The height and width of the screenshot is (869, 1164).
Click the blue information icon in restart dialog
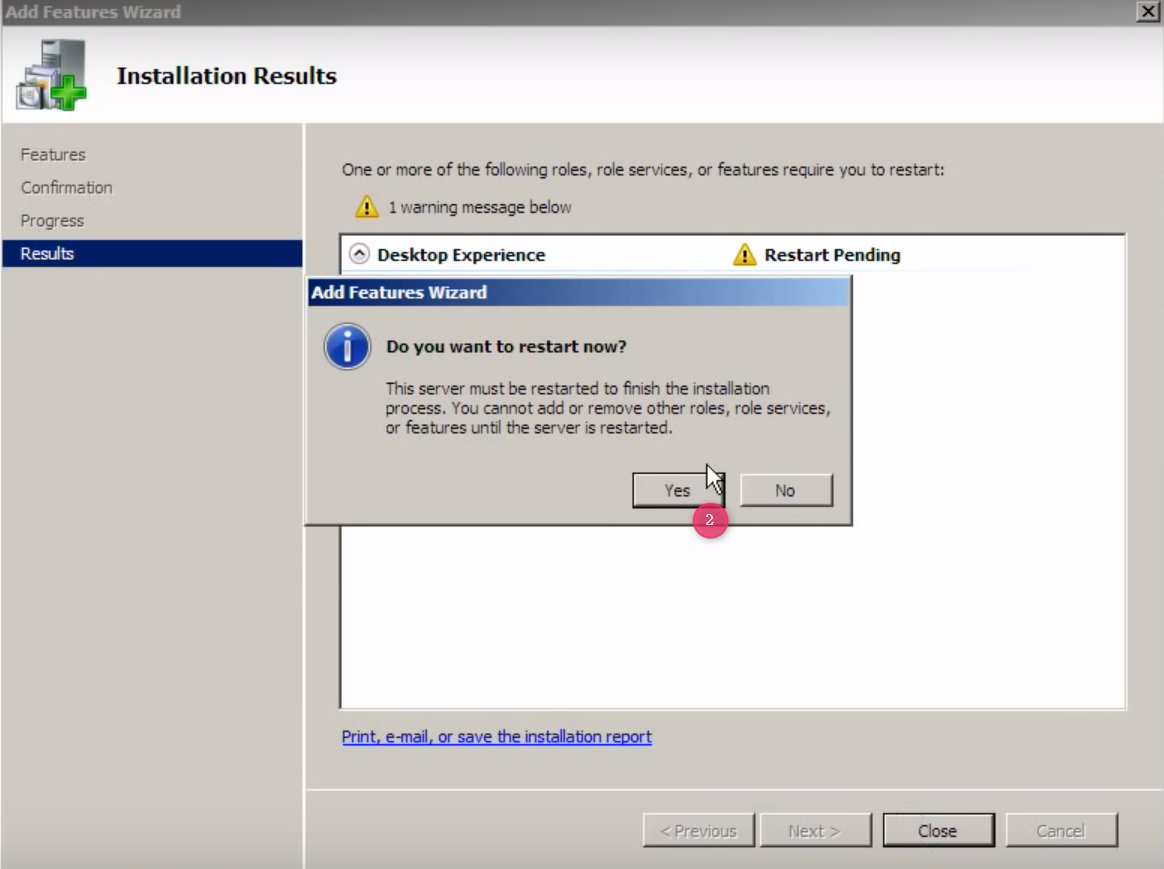pos(347,346)
